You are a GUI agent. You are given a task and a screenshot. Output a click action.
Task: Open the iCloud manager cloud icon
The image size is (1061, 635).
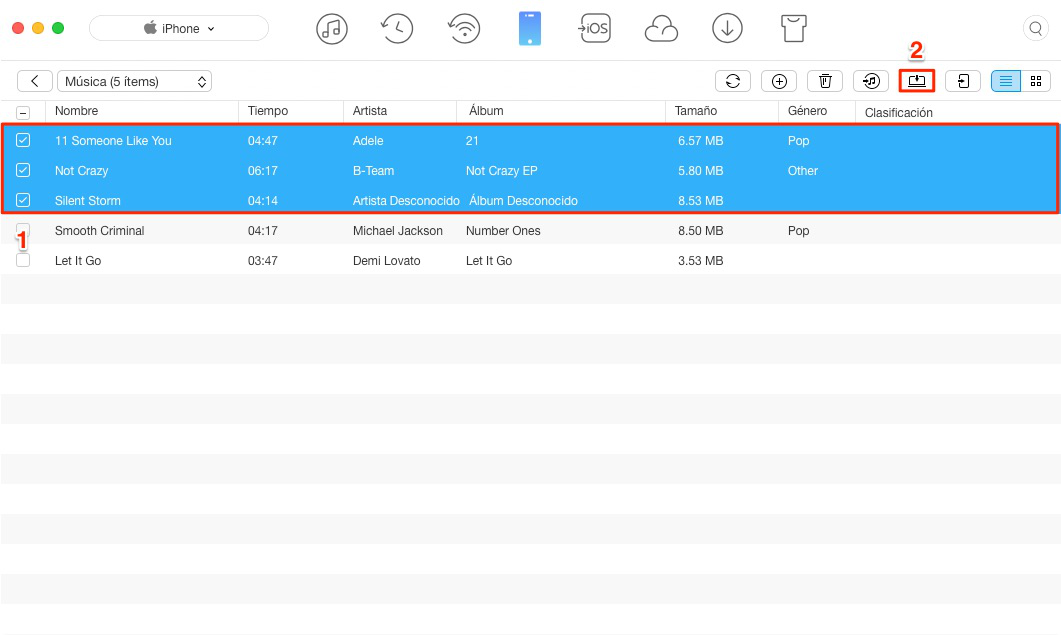661,29
